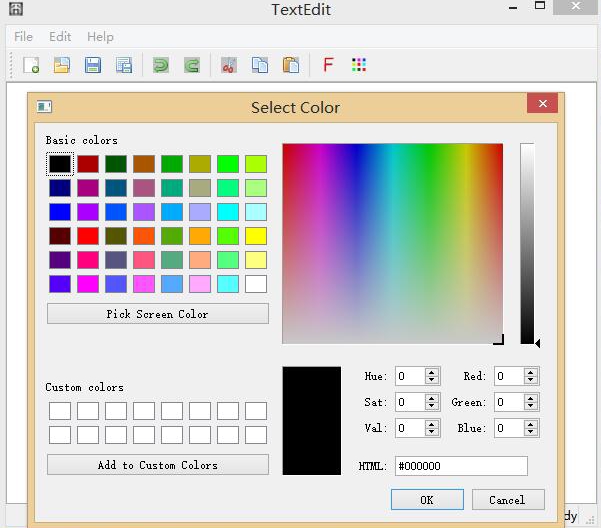
Task: Open the Help menu
Action: [100, 37]
